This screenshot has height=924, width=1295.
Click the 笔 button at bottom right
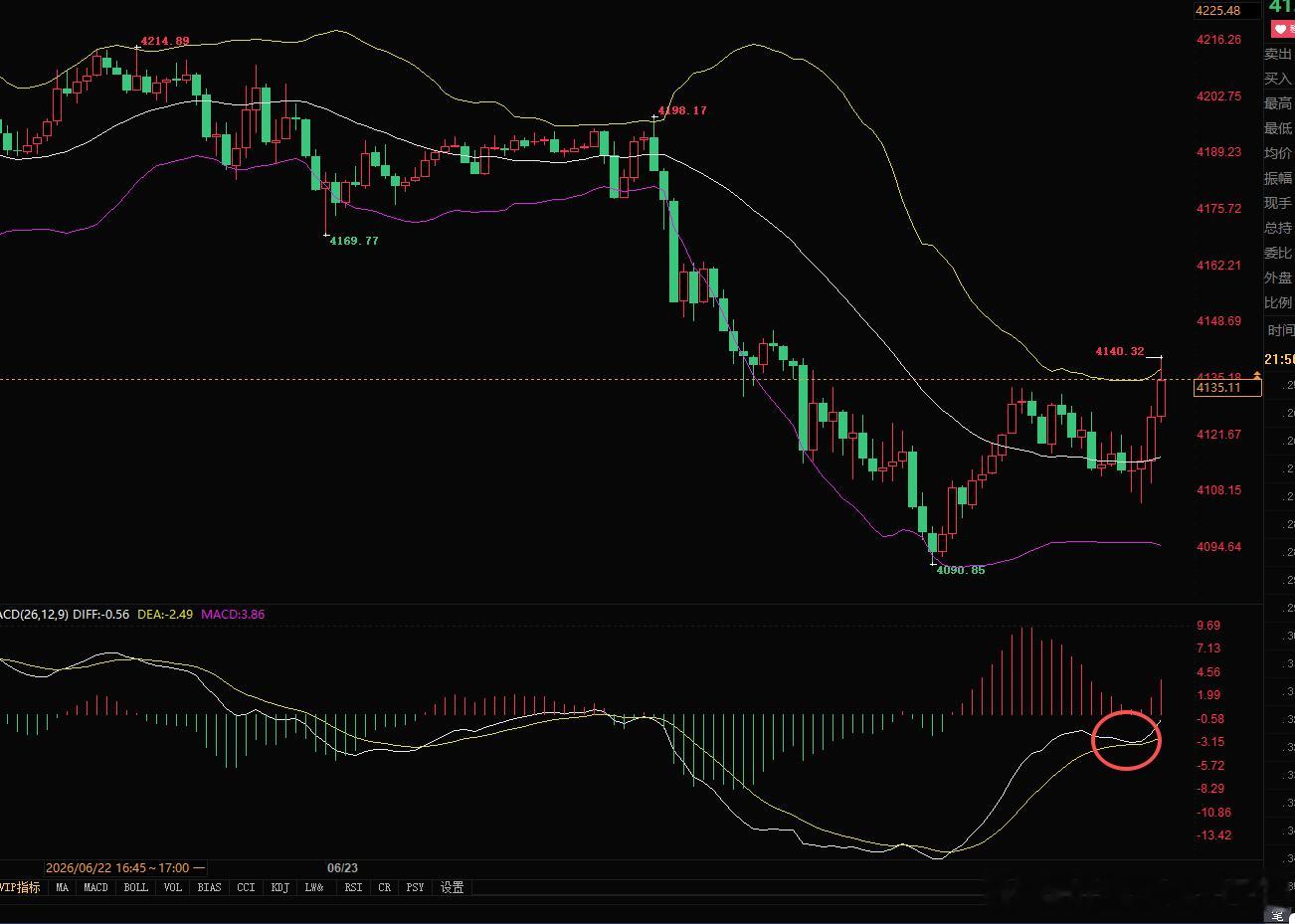click(x=1277, y=914)
